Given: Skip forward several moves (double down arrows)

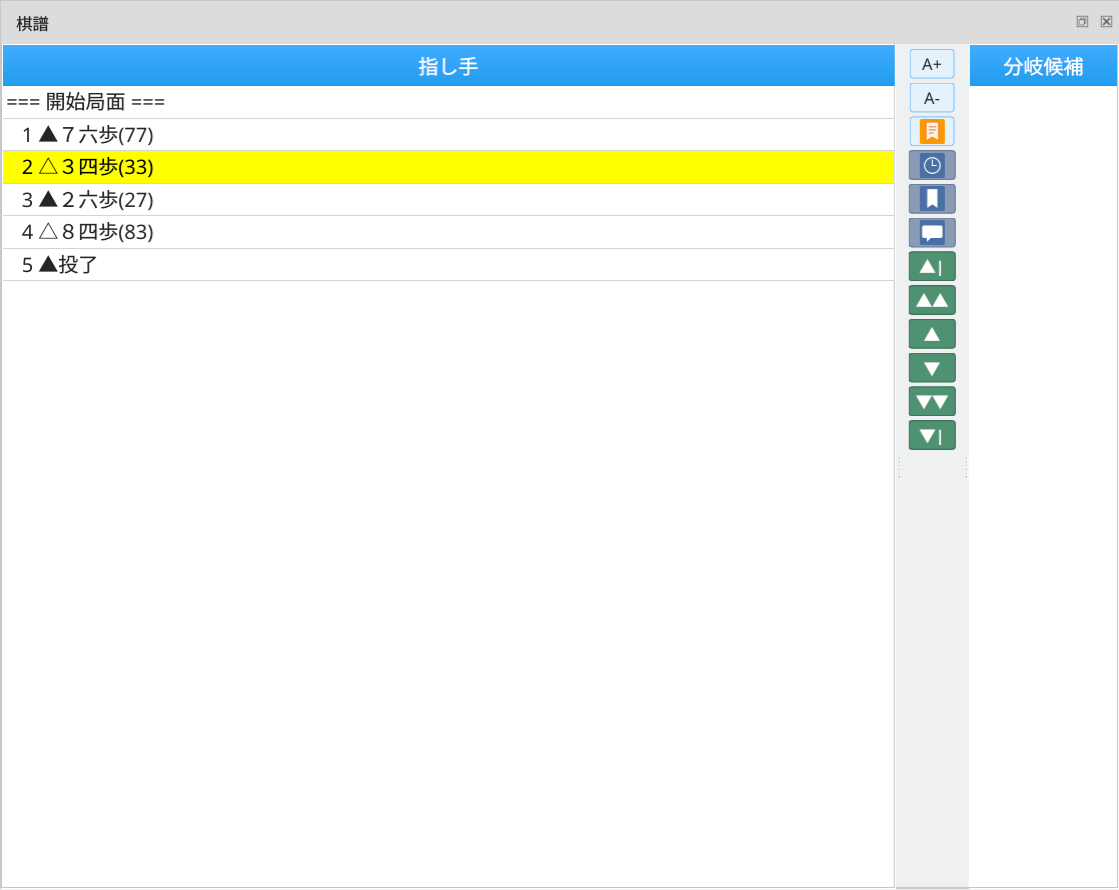Looking at the screenshot, I should (931, 402).
